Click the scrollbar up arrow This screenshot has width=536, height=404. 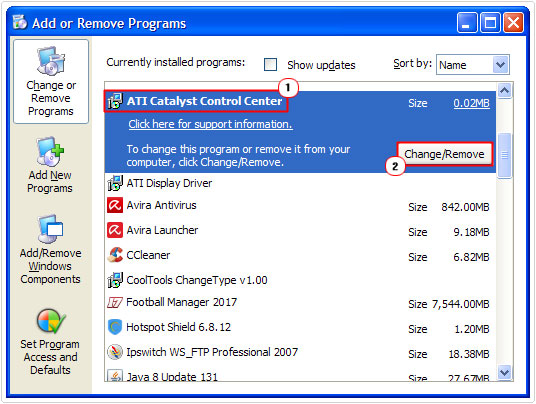[x=505, y=91]
